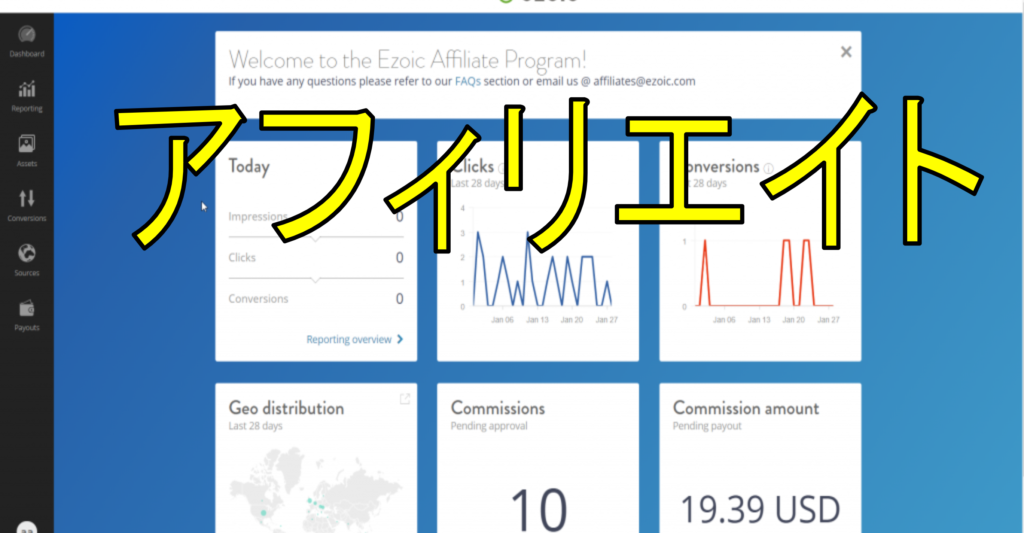Click the Reporting overview chevron arrow
This screenshot has width=1024, height=533.
tap(400, 339)
